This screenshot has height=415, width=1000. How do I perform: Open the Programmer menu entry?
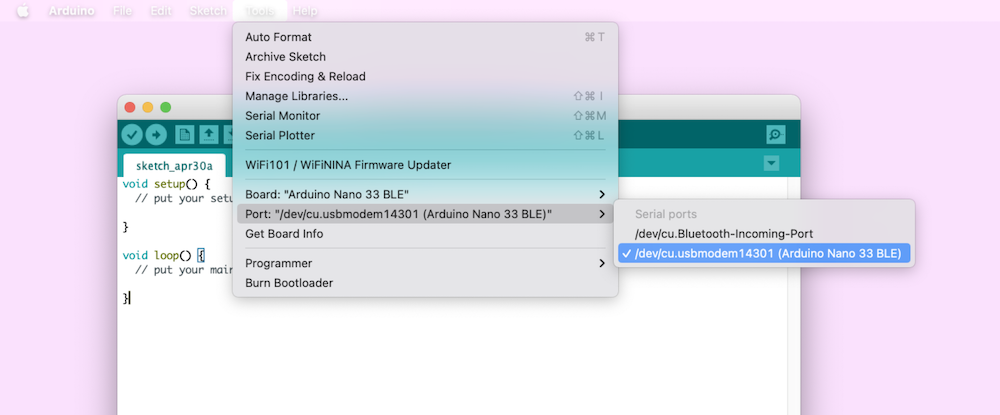(425, 263)
